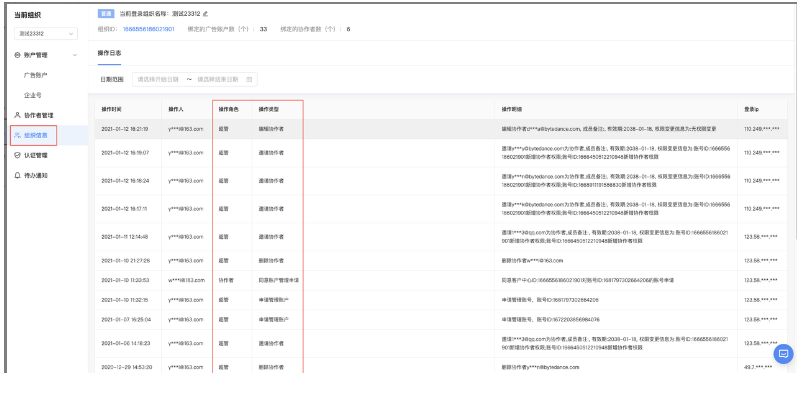The width and height of the screenshot is (805, 399).
Task: Click the bound collaborator count 5
Action: pyautogui.click(x=348, y=29)
